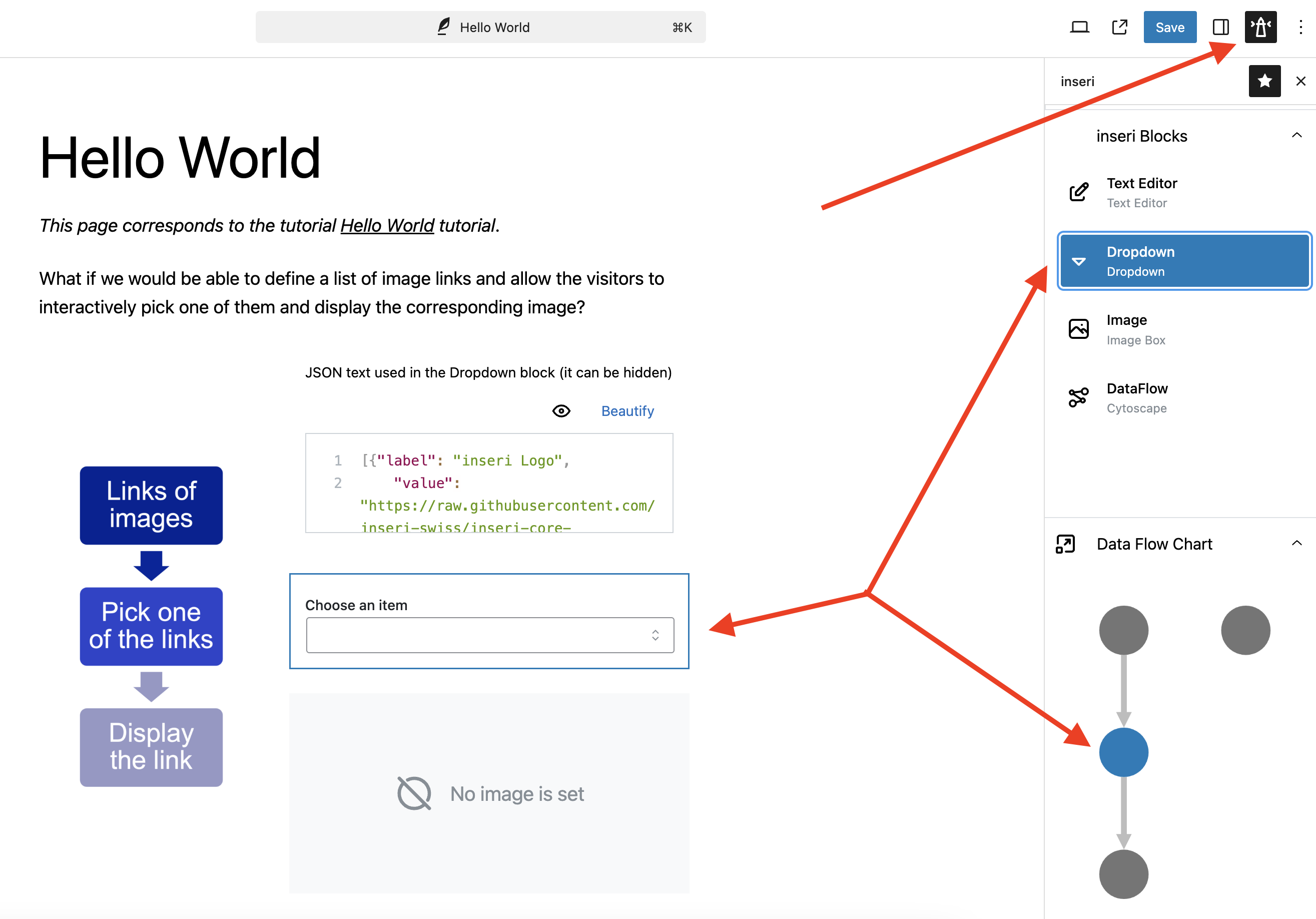
Task: Collapse the Data Flow Chart section
Action: (1297, 543)
